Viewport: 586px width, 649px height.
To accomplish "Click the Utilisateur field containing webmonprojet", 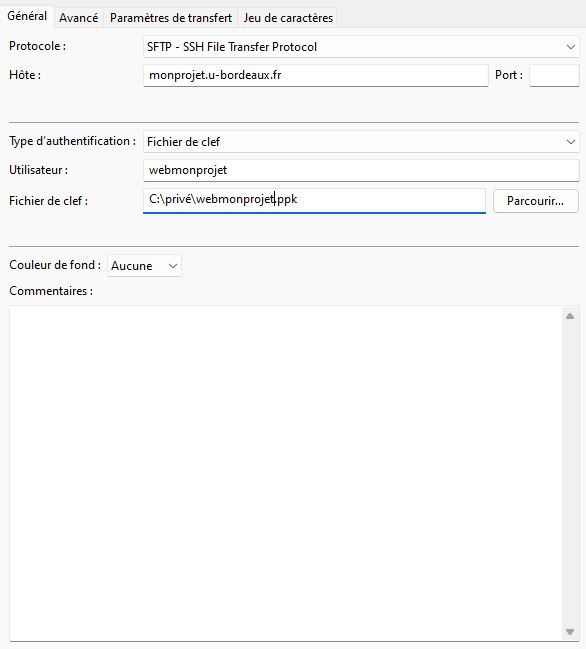I will (361, 170).
